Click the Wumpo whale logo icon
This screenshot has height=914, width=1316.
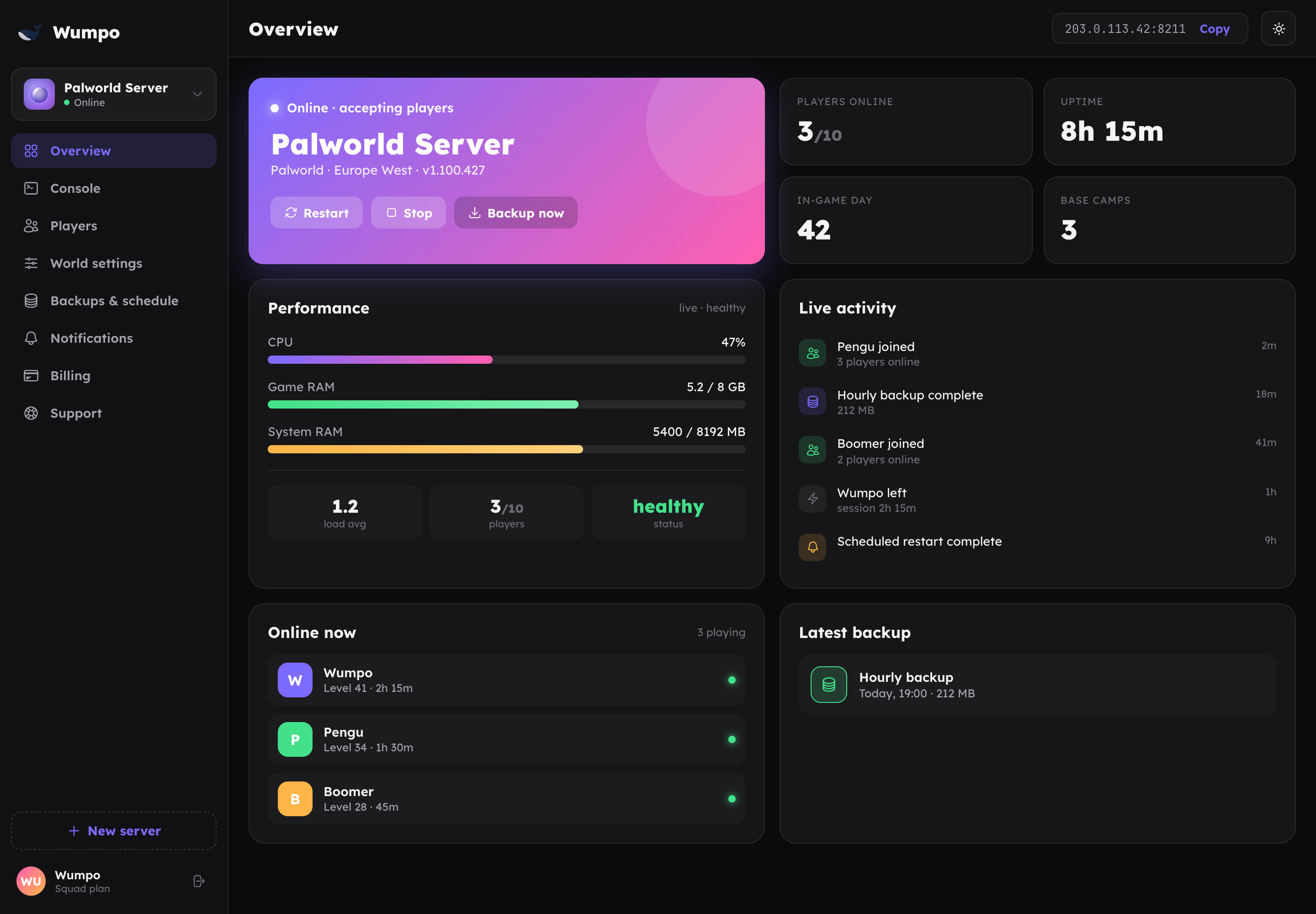tap(30, 32)
